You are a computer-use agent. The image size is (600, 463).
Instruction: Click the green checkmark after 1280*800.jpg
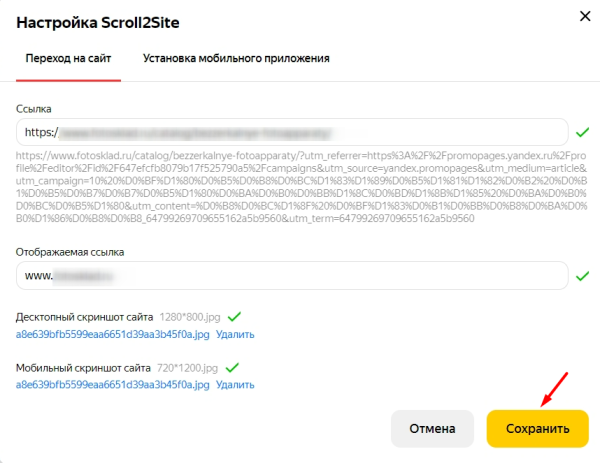[x=236, y=316]
